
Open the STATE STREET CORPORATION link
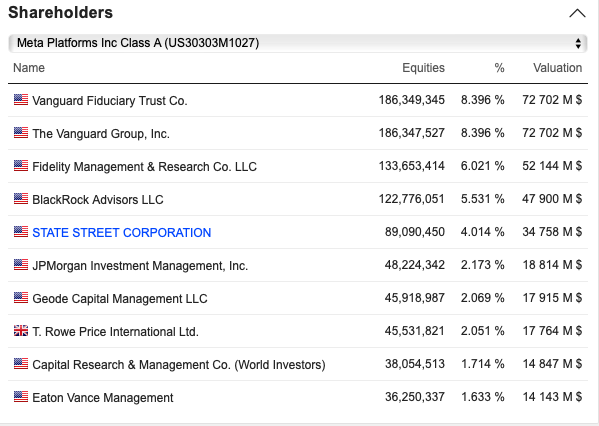pos(121,232)
